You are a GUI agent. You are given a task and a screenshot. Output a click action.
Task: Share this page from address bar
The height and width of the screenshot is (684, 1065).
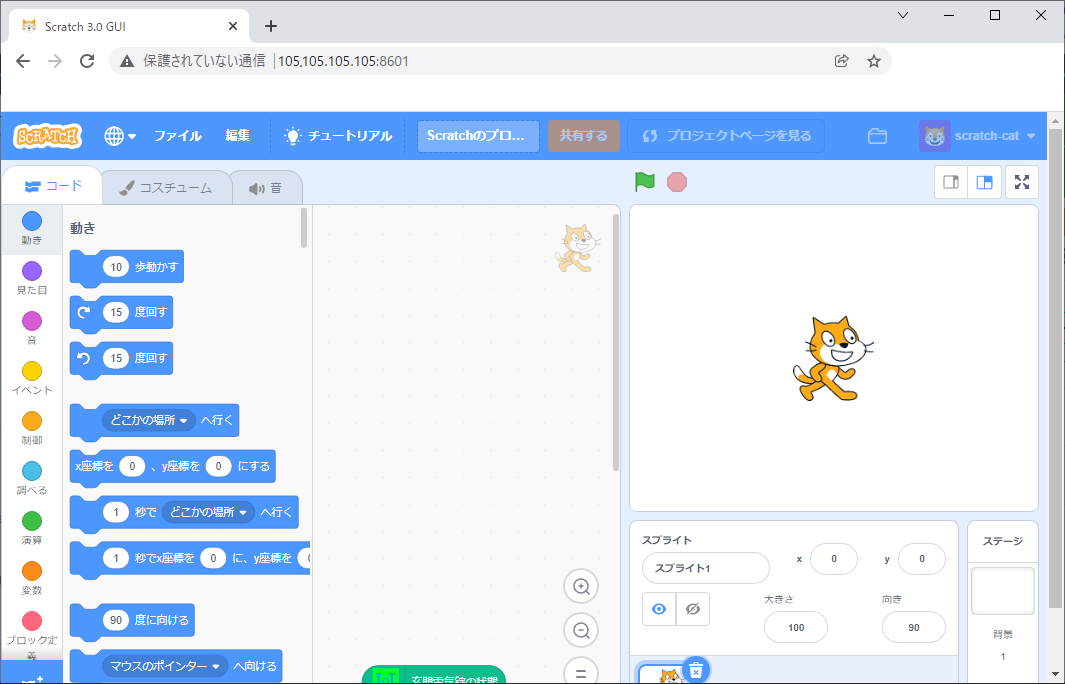pos(842,61)
